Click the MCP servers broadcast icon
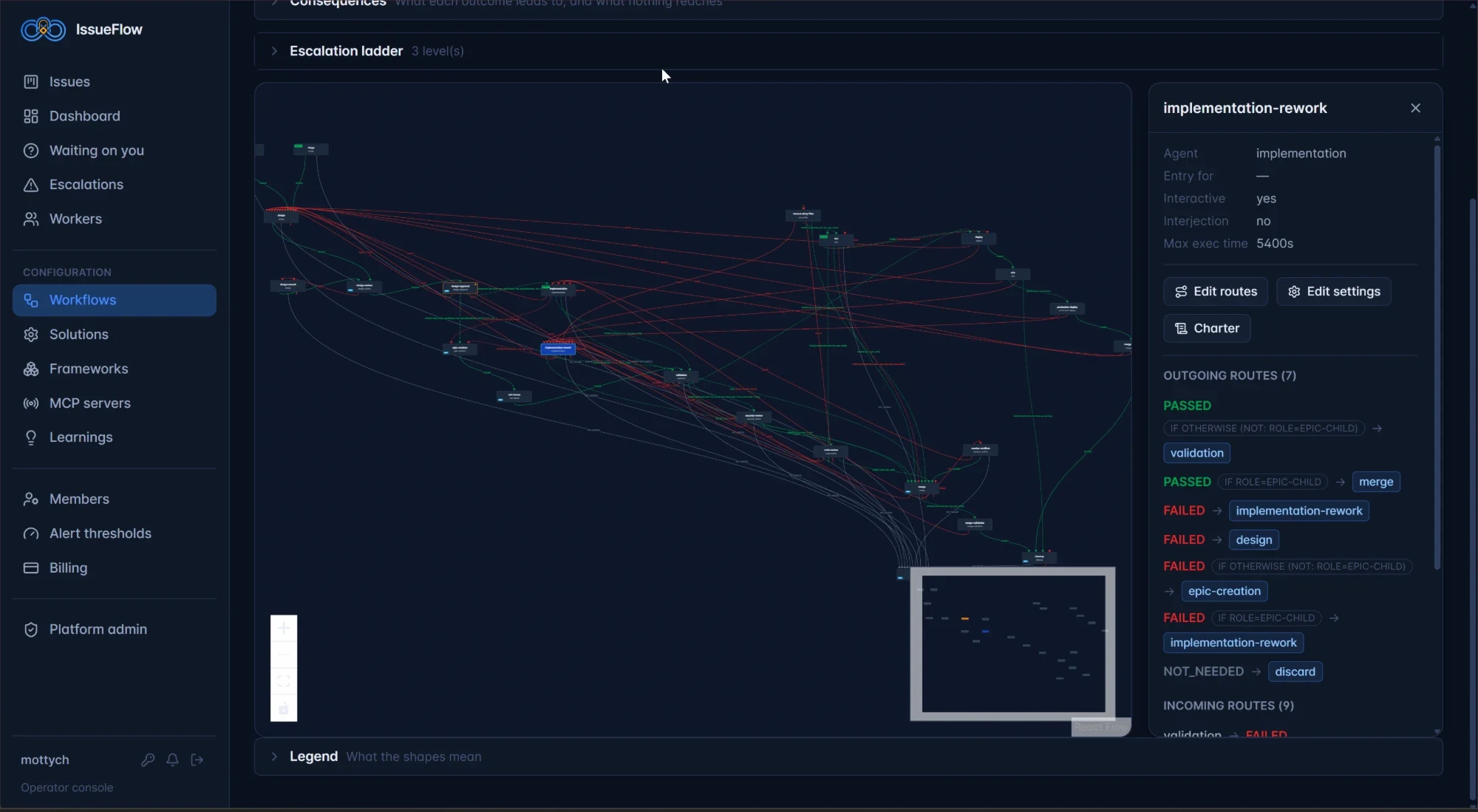The width and height of the screenshot is (1478, 812). 31,403
